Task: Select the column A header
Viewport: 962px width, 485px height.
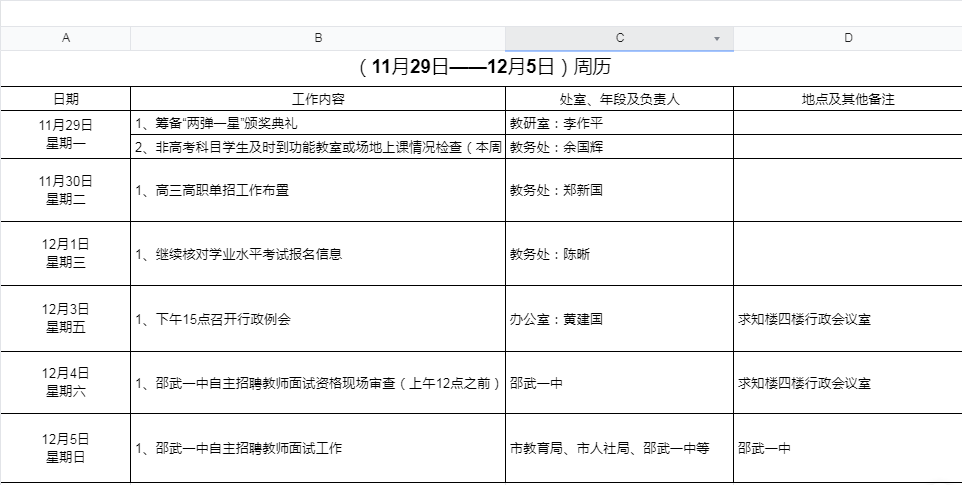Action: click(66, 38)
